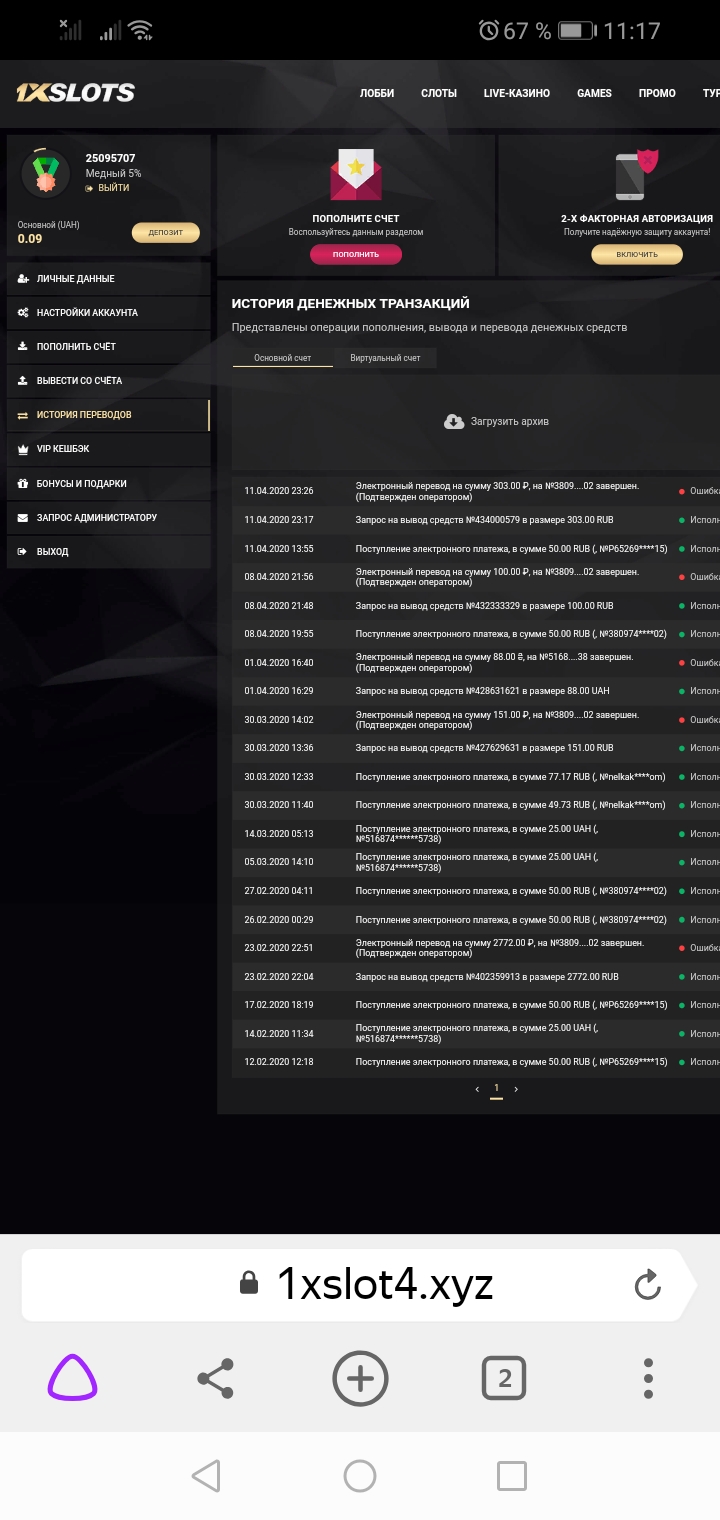Click the Выйти logout link
The width and height of the screenshot is (720, 1520).
point(108,188)
